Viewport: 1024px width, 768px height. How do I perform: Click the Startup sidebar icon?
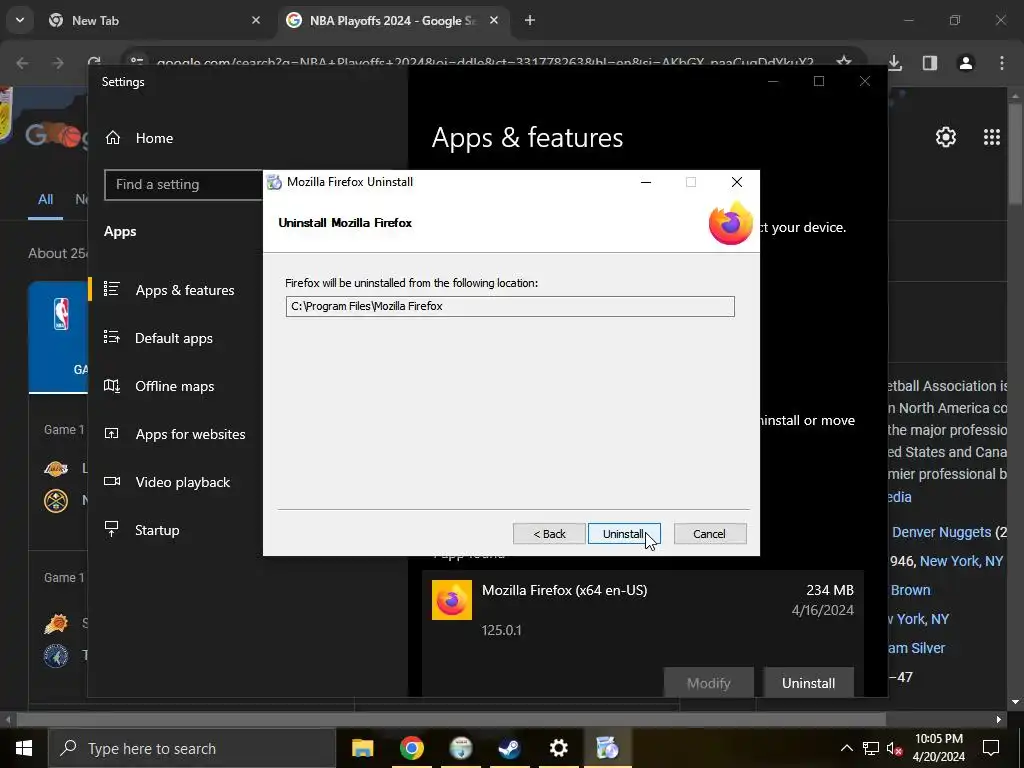click(112, 529)
